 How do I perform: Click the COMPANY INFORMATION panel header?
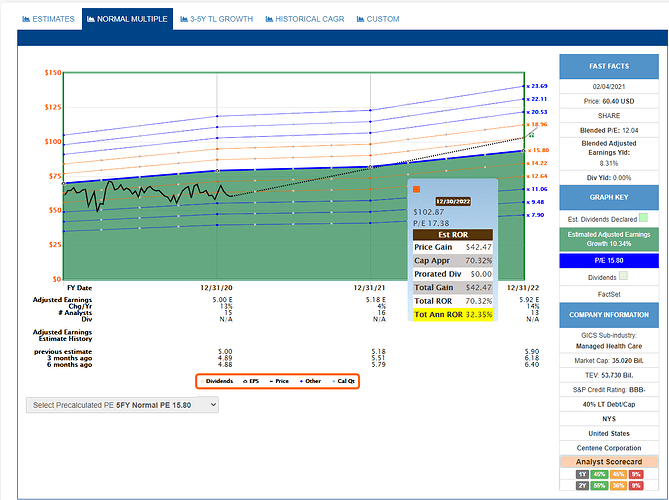coord(609,315)
